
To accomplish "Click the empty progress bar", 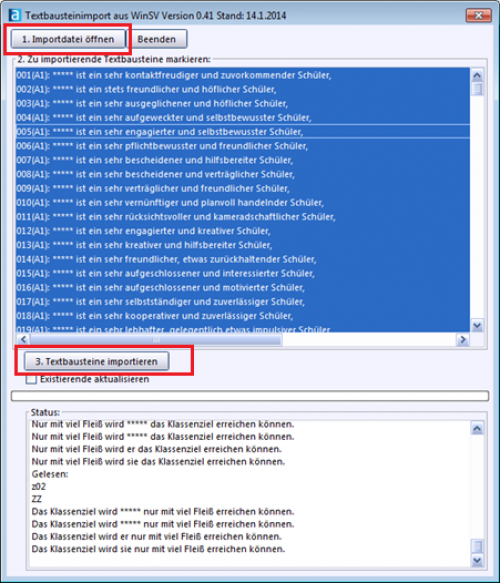I will pyautogui.click(x=250, y=396).
